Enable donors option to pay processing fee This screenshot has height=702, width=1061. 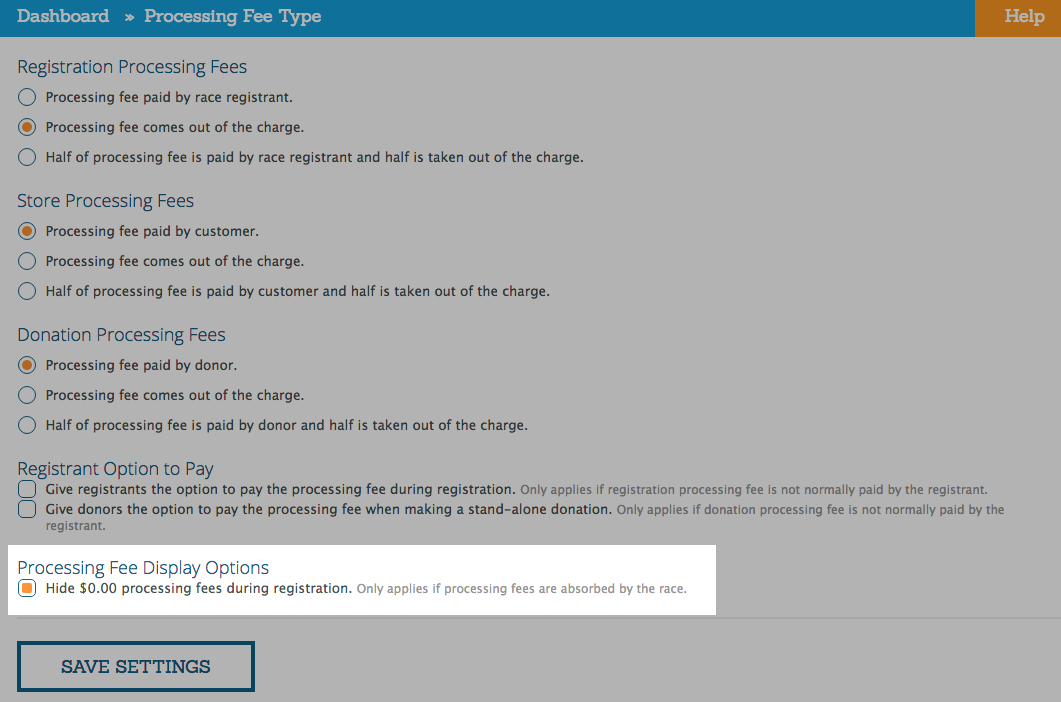(x=26, y=509)
